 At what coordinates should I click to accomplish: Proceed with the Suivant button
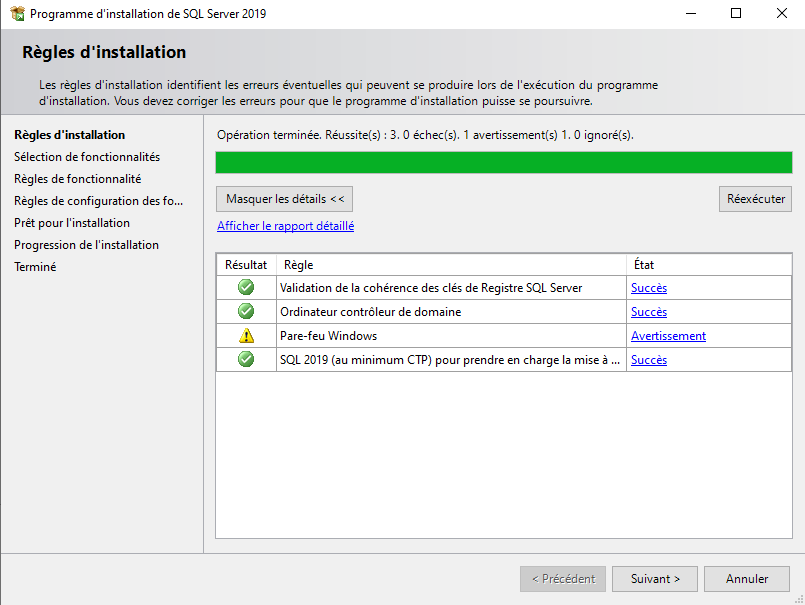click(655, 578)
